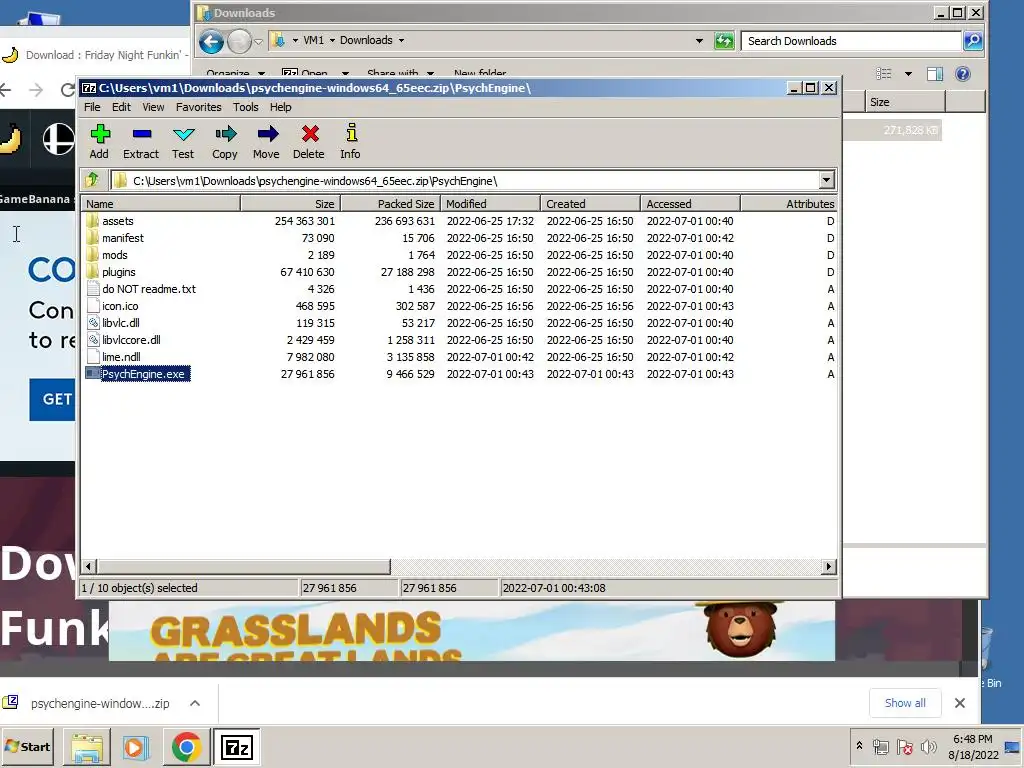Open the Explorer address history dropdown
This screenshot has height=768, width=1024.
[x=699, y=40]
